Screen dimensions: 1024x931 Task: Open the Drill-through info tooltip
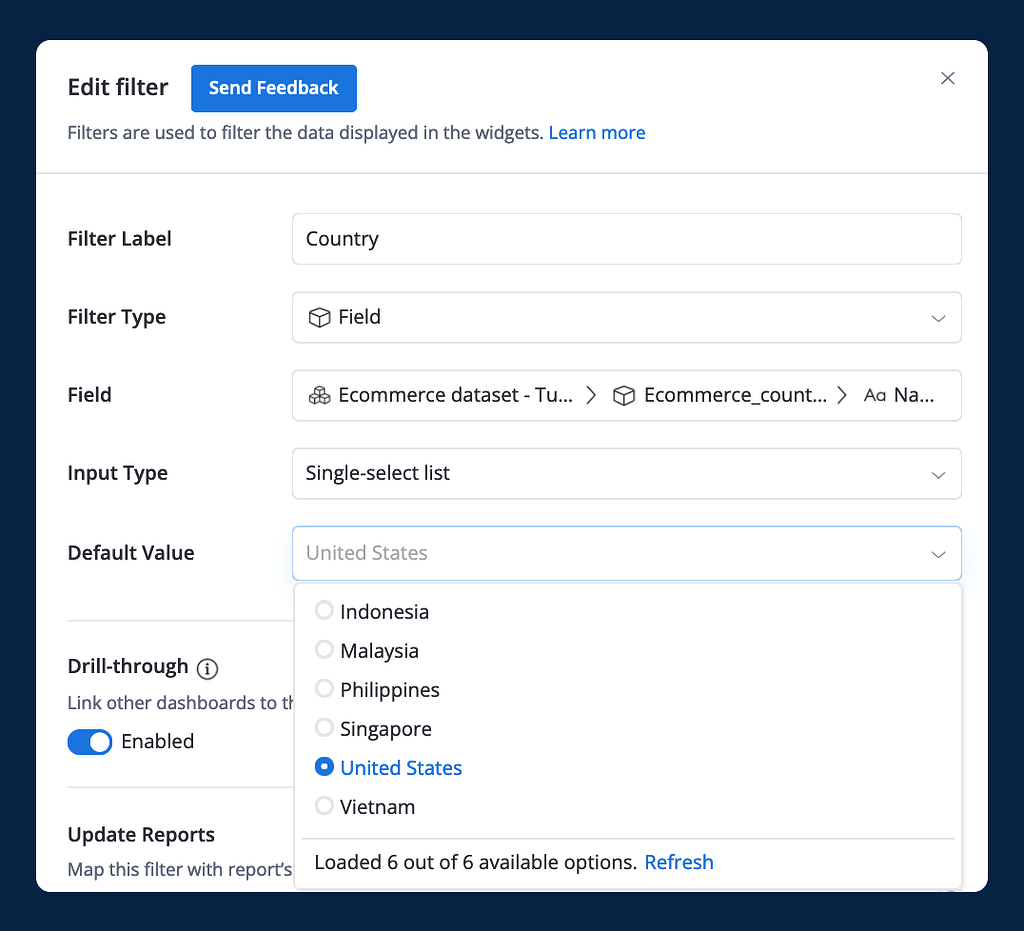tap(207, 668)
